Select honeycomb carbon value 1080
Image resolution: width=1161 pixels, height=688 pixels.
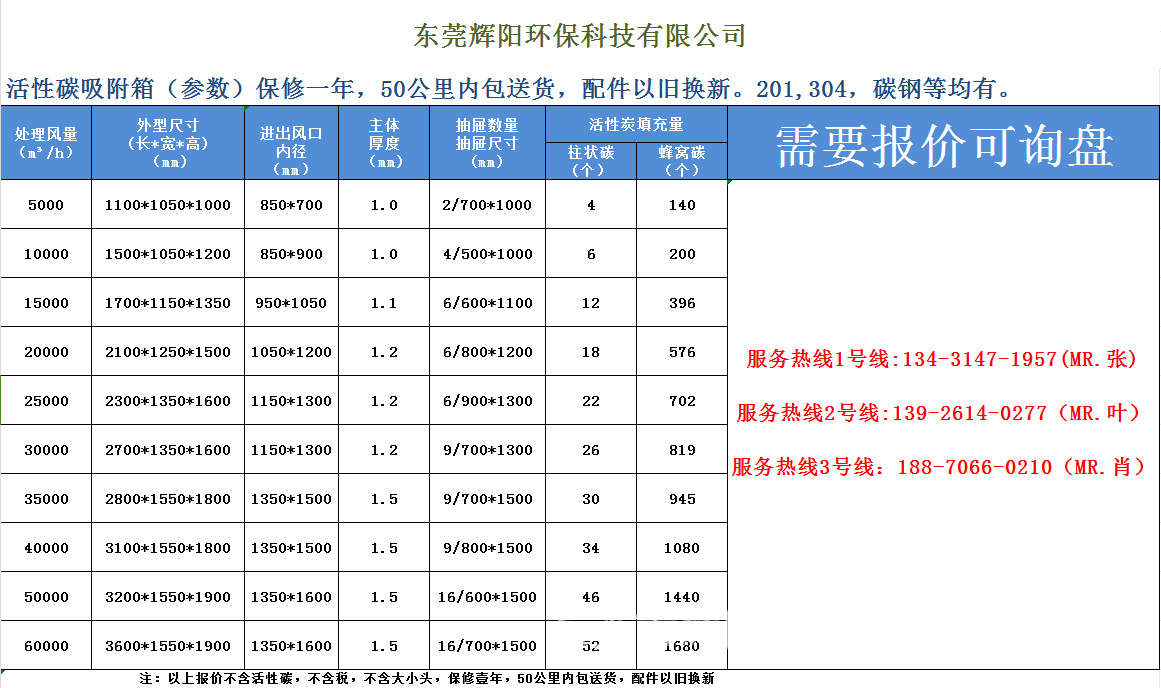(682, 548)
